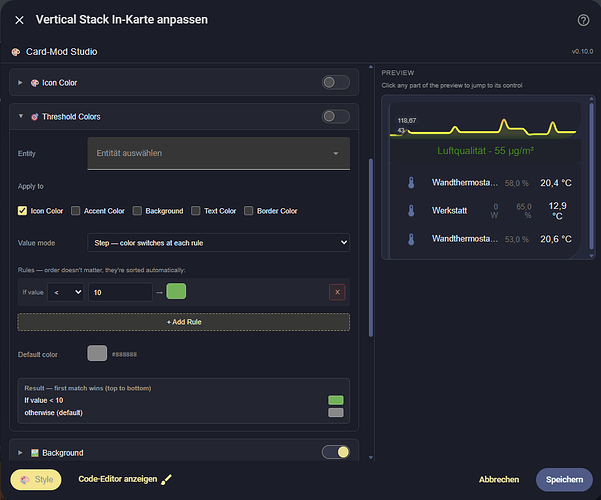Click the Background section picture icon
This screenshot has height=500, width=601.
[x=35, y=453]
